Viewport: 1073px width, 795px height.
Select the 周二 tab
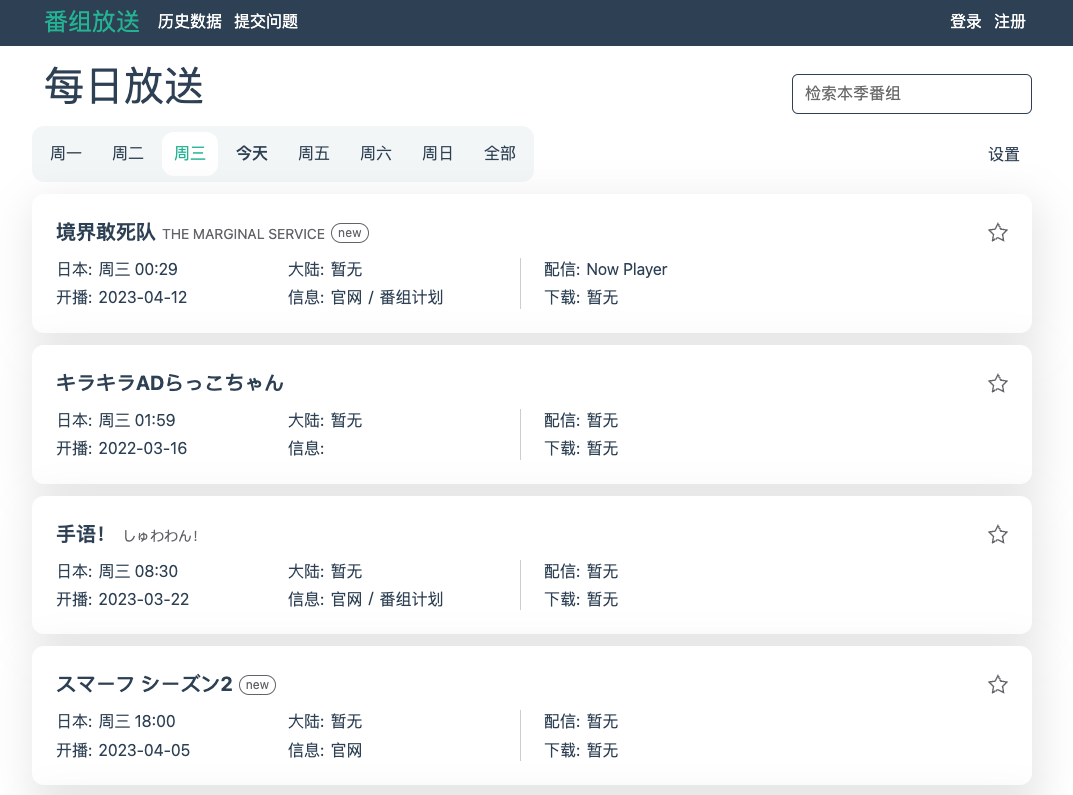coord(128,154)
